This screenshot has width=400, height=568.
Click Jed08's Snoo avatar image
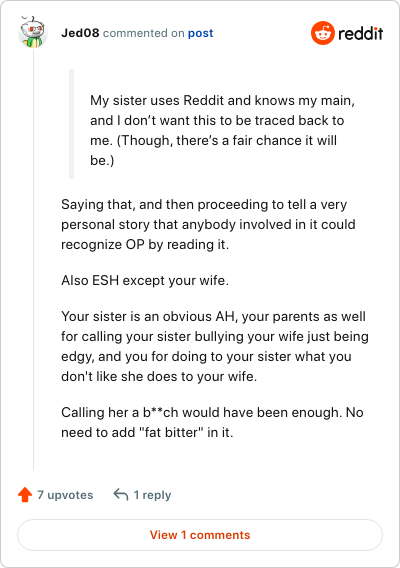tap(33, 32)
